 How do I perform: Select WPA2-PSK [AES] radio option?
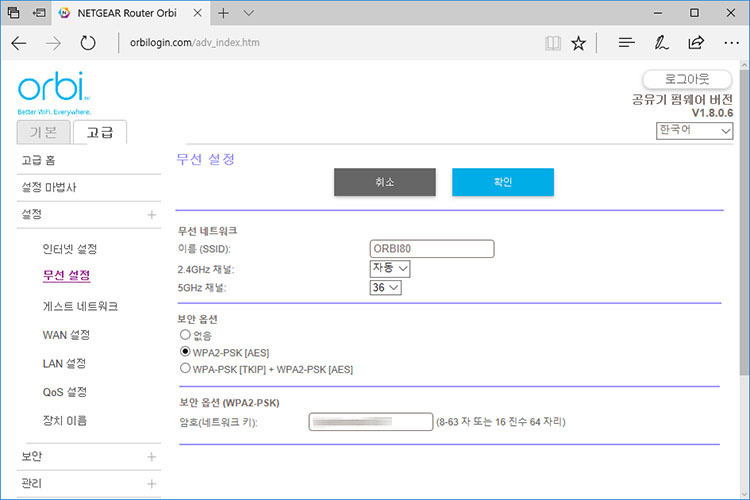(185, 352)
